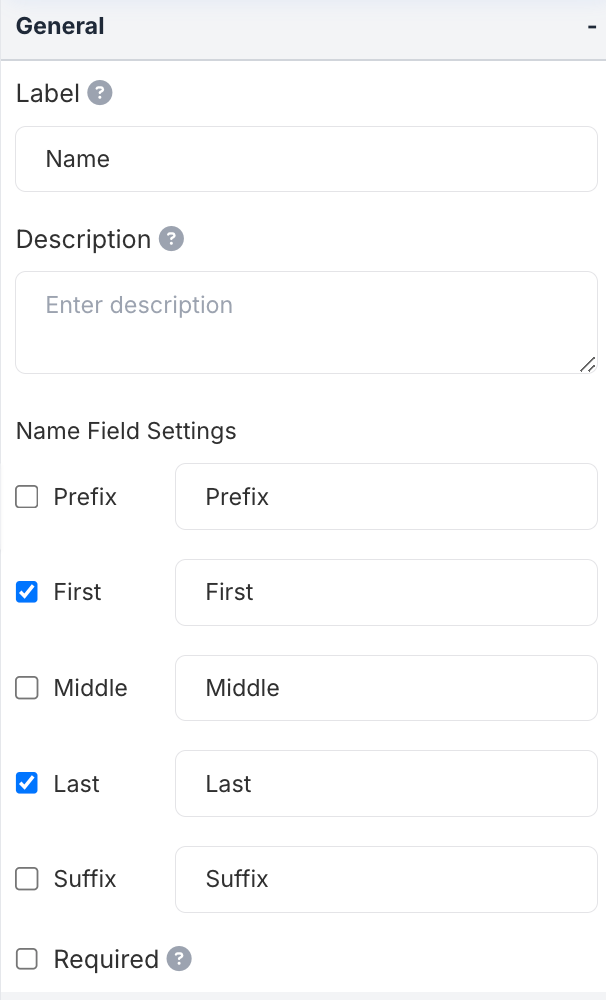Click the Middle label text field
The image size is (606, 1000).
point(386,688)
